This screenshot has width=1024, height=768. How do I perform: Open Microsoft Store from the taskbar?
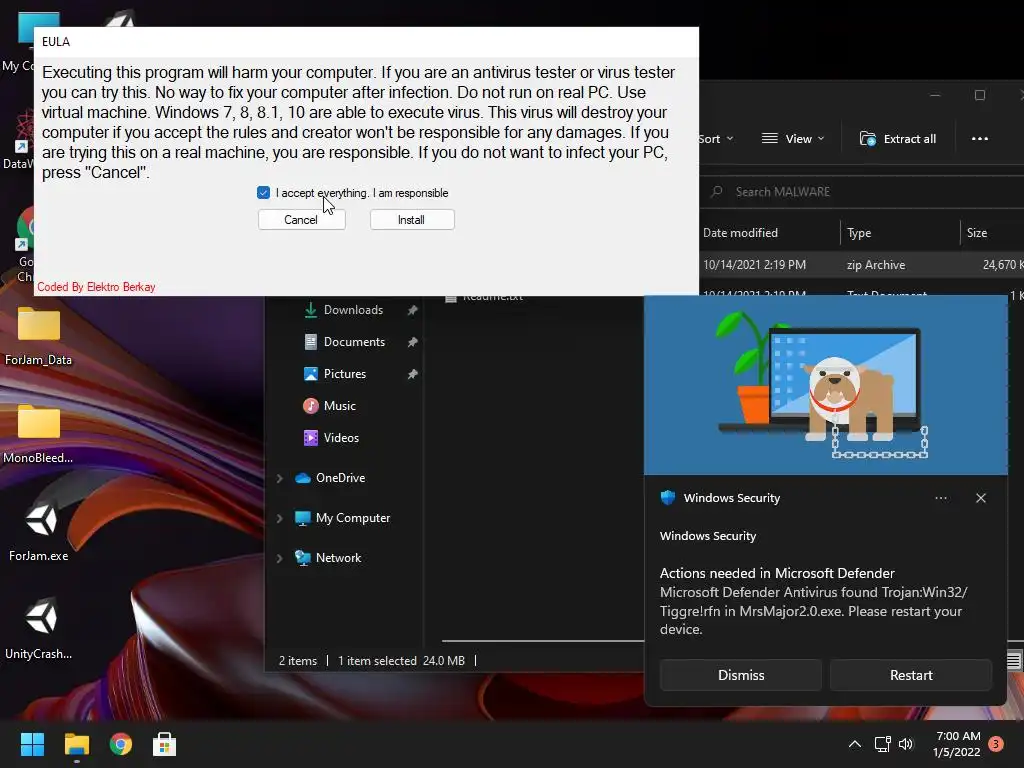165,744
